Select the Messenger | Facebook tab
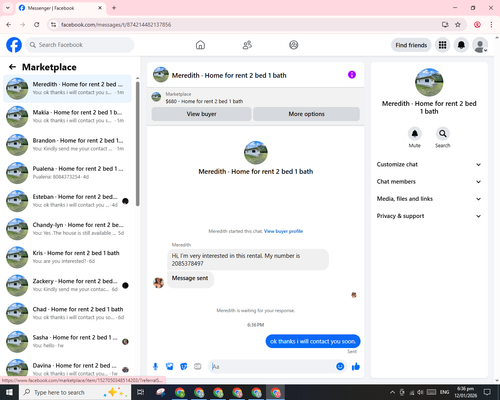Viewport: 500px width, 400px height. [x=61, y=8]
